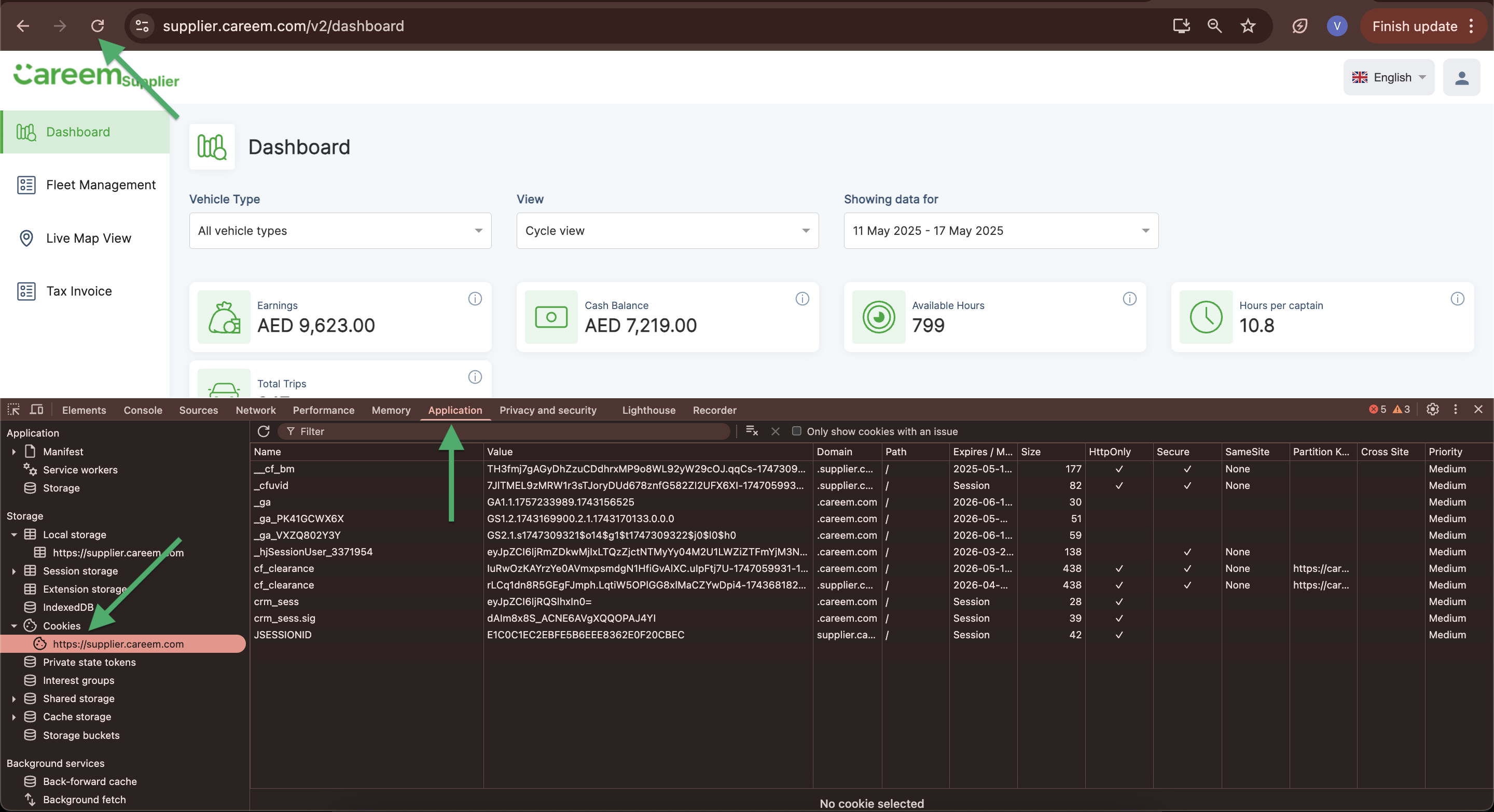Screen dimensions: 1494x812
Task: Click the Careem Supplier logo
Action: (x=96, y=76)
